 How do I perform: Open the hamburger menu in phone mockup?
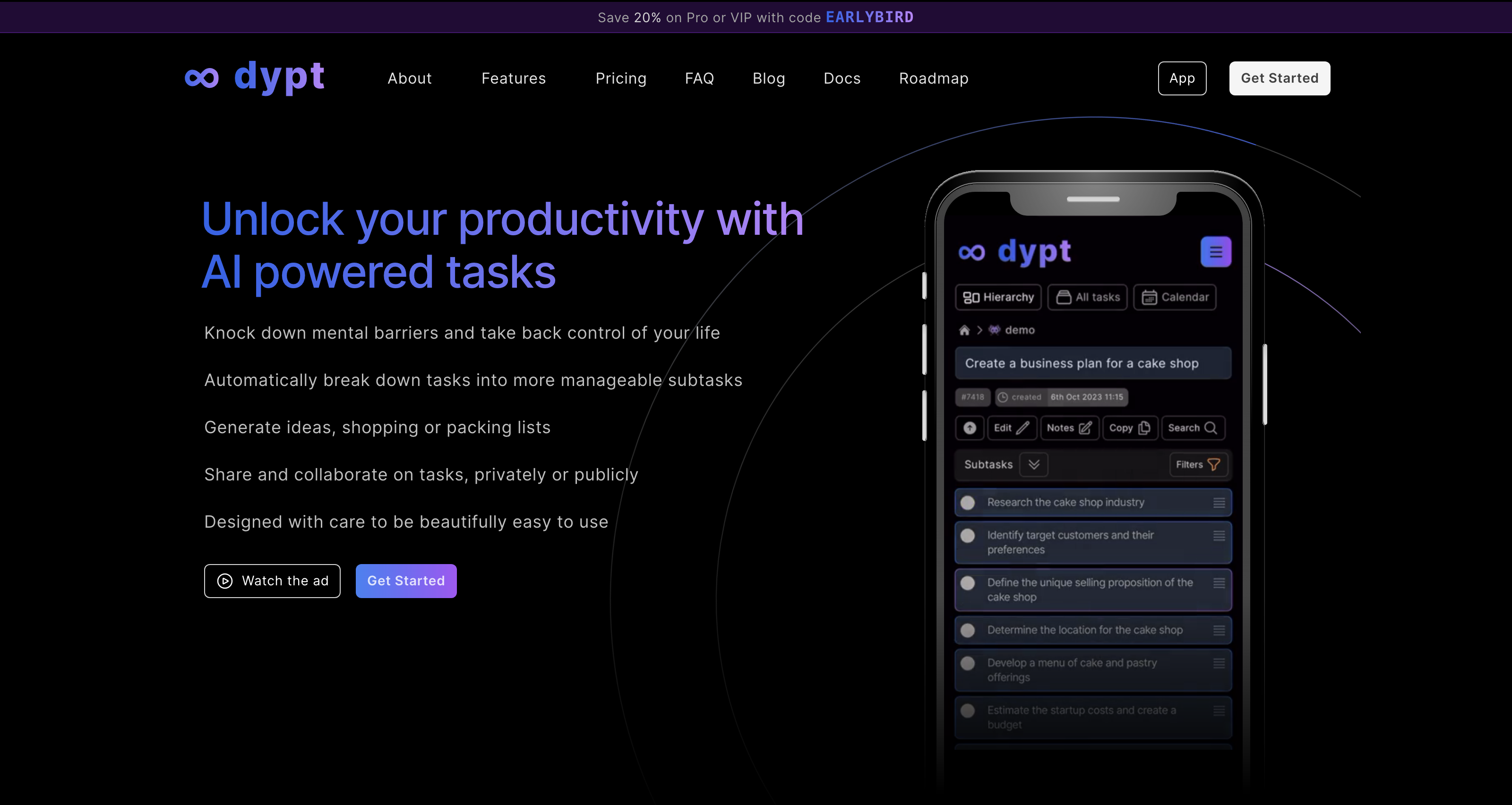pyautogui.click(x=1216, y=252)
